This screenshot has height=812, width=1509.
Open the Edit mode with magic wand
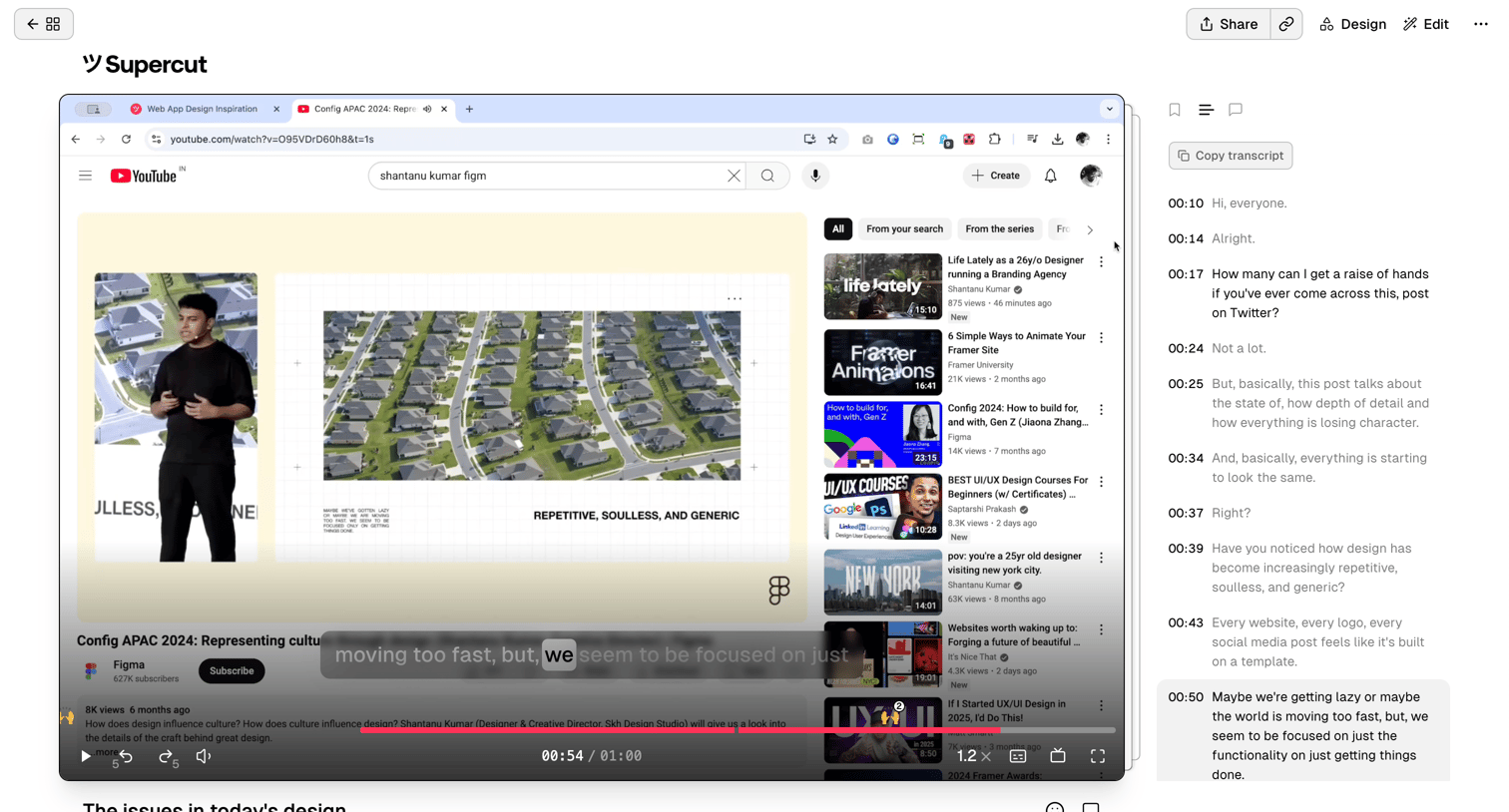click(1426, 24)
